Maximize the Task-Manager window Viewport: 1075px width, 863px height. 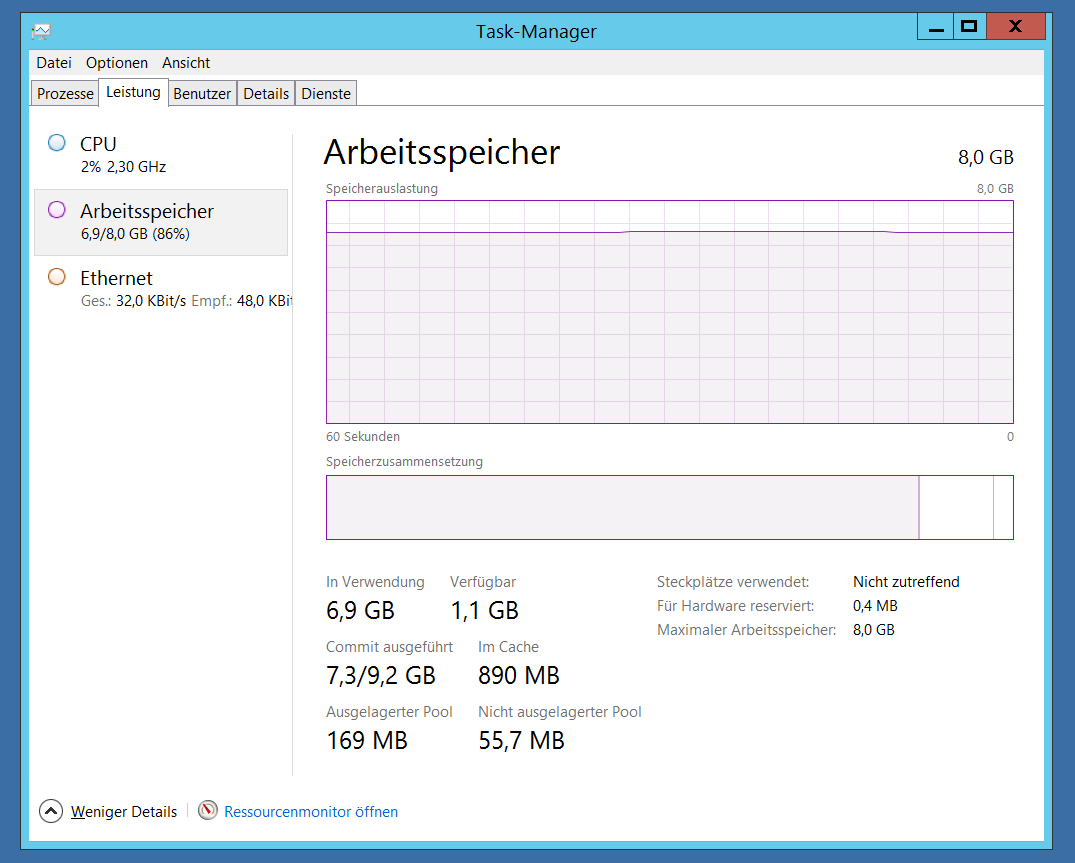[969, 27]
